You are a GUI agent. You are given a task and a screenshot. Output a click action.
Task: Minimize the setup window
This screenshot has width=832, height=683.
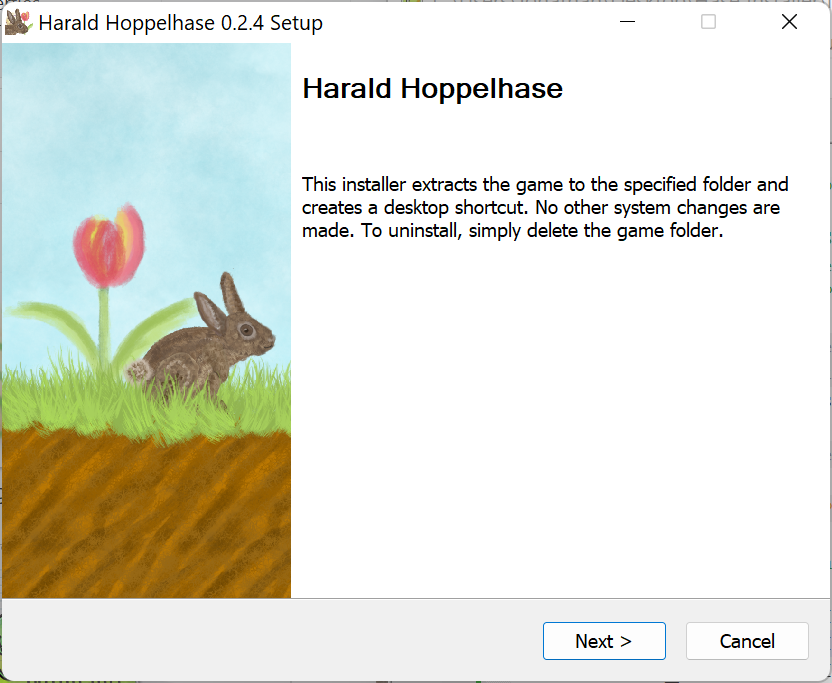click(x=627, y=22)
